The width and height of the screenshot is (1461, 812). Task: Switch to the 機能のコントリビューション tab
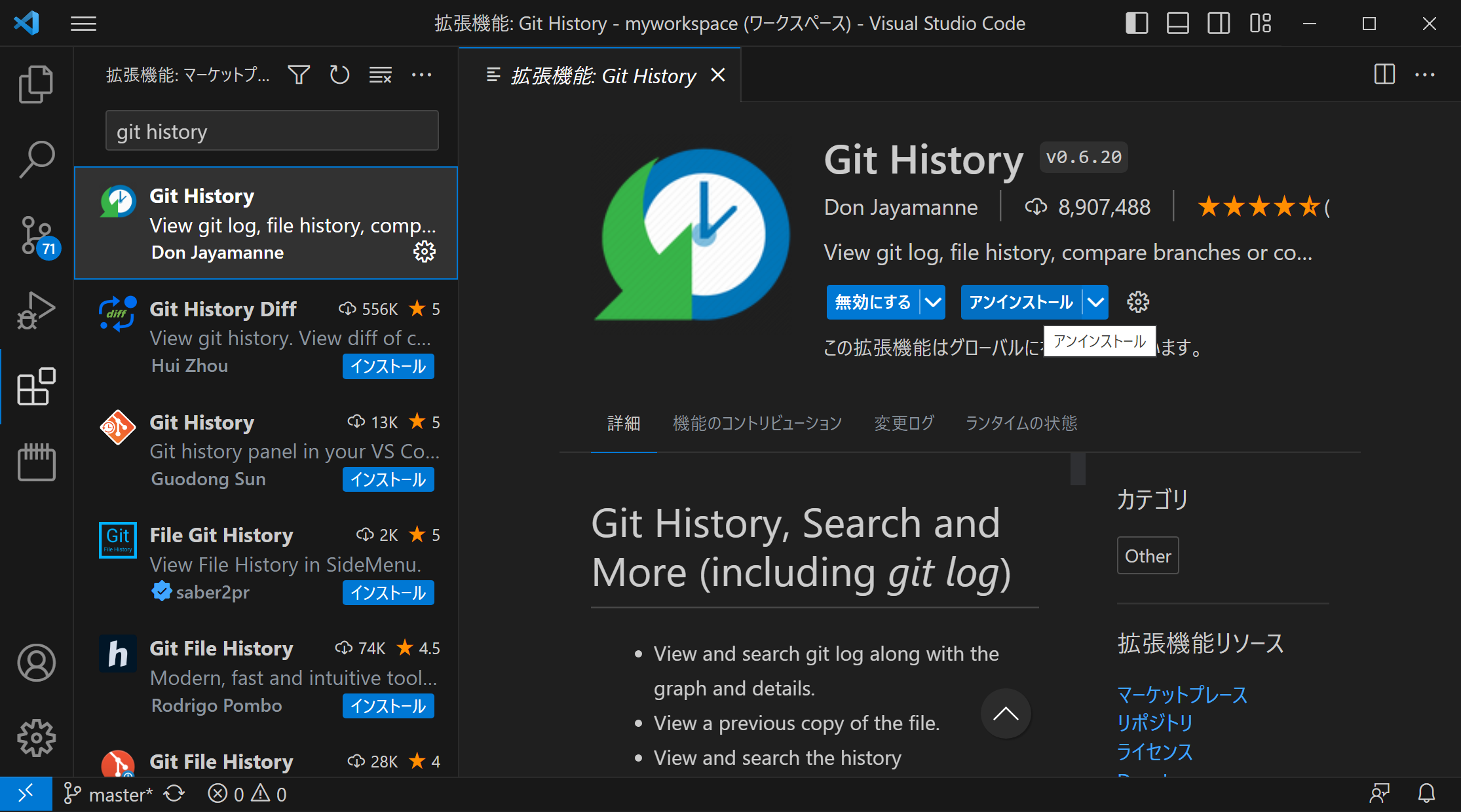pyautogui.click(x=757, y=424)
